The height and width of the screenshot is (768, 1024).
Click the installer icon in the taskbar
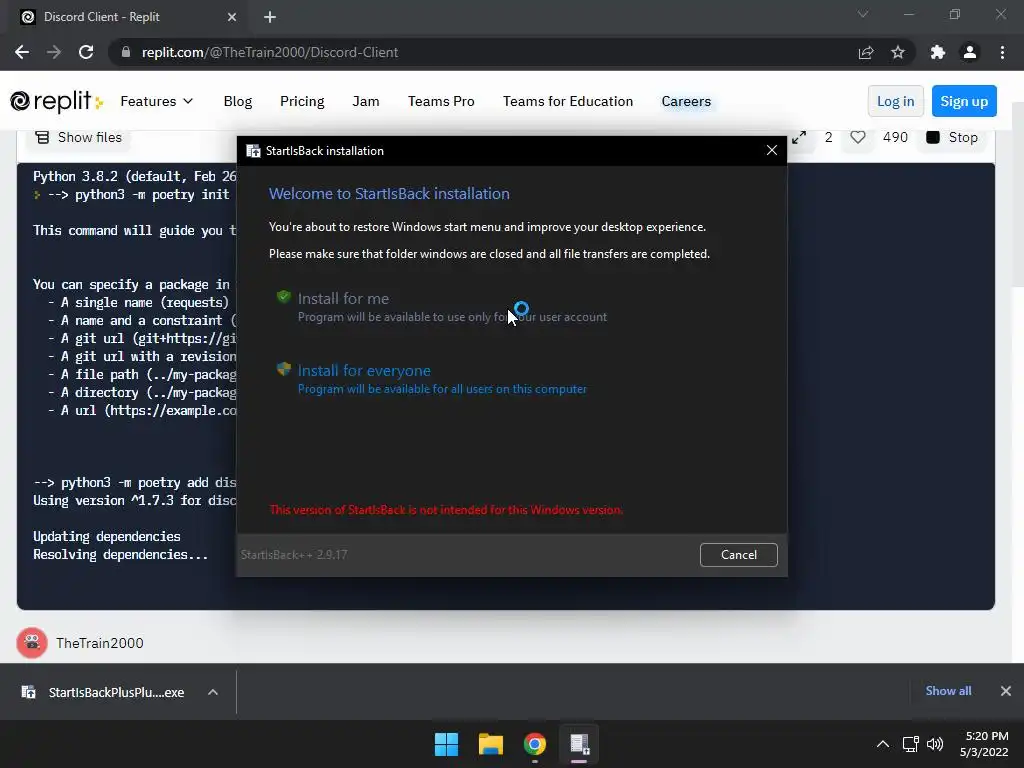coord(579,744)
